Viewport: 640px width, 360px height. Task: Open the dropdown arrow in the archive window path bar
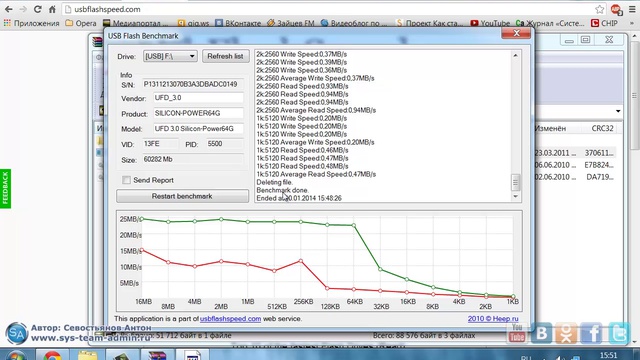coord(618,111)
